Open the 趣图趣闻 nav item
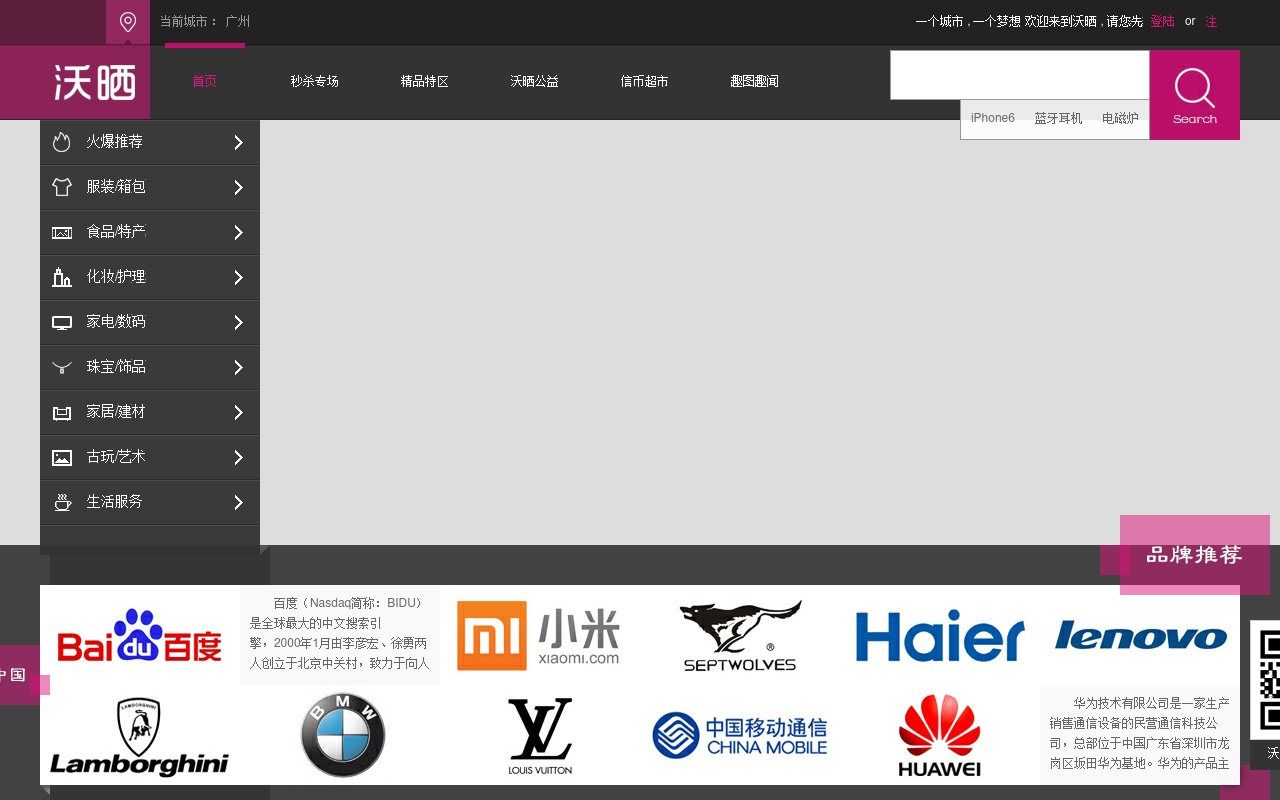The image size is (1280, 800). (x=755, y=81)
